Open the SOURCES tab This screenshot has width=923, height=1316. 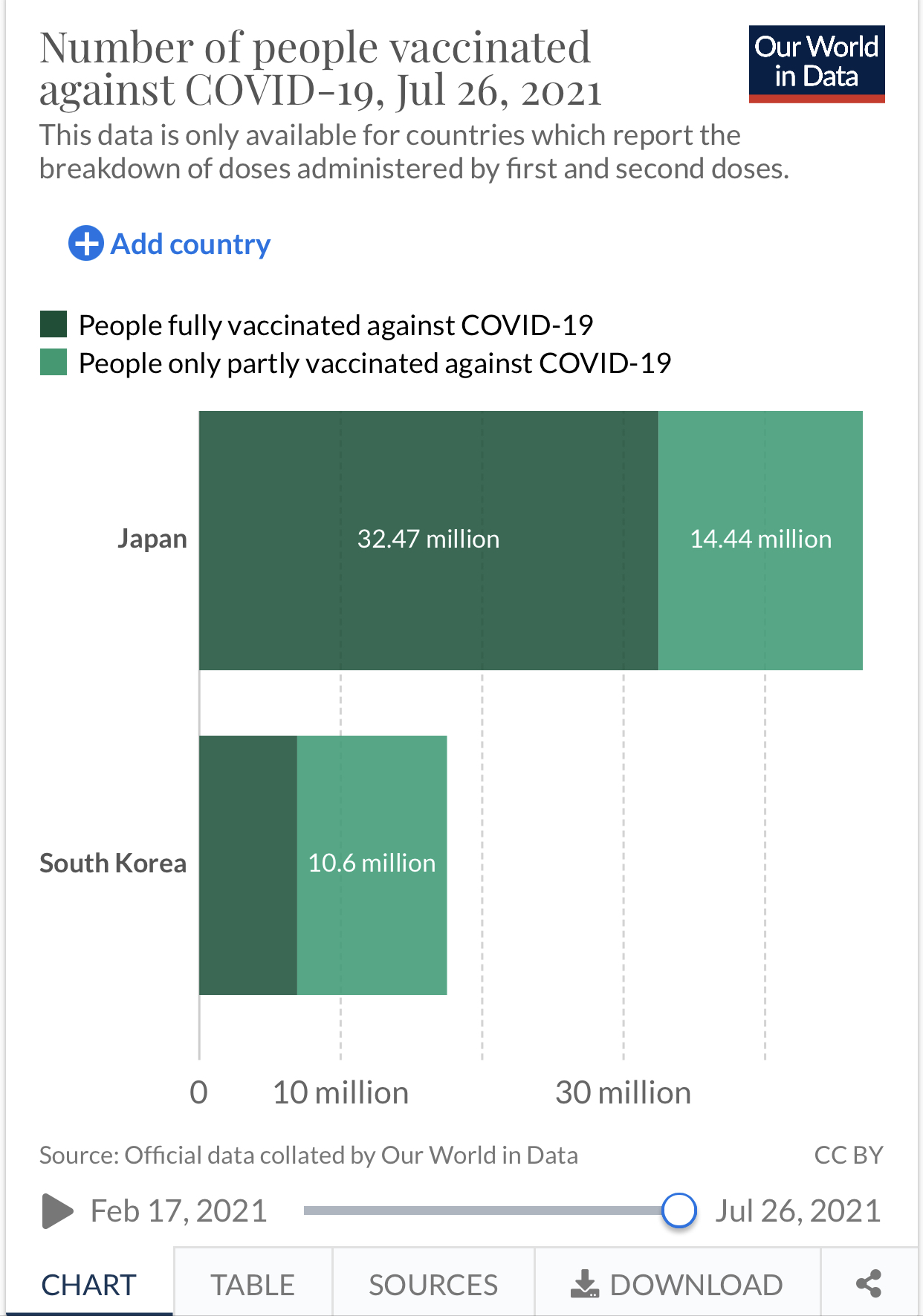[x=433, y=1284]
